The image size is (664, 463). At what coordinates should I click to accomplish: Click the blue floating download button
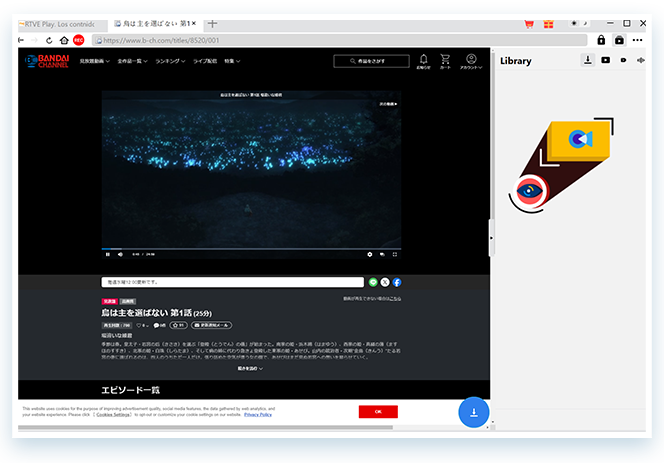click(473, 412)
